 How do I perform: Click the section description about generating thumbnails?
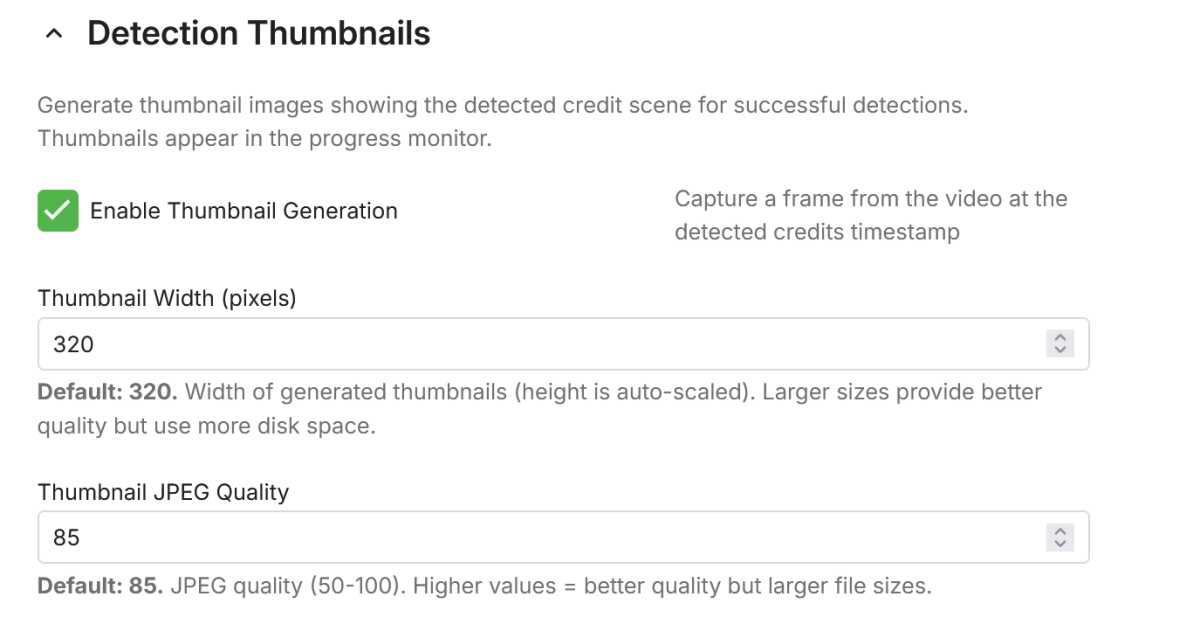point(502,105)
